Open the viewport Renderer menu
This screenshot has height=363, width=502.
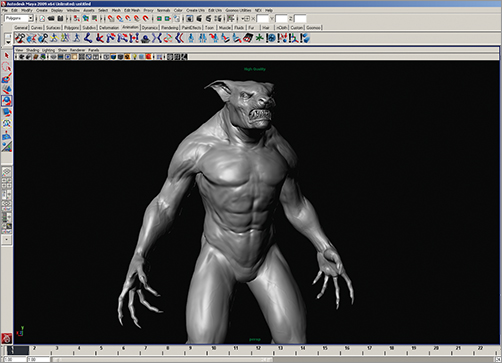tap(77, 50)
